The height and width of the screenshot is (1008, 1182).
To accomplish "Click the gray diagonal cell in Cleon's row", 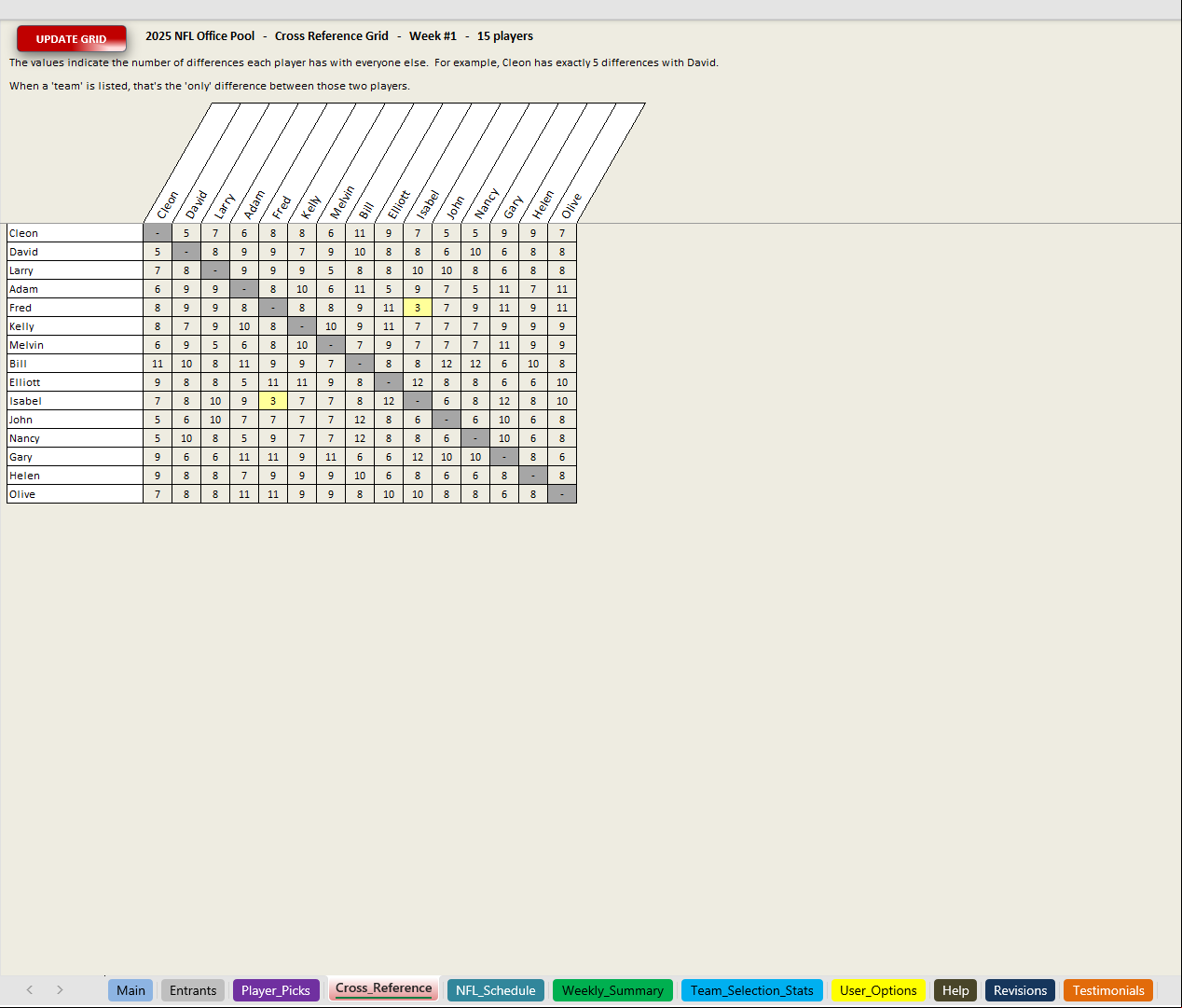I will tap(158, 233).
